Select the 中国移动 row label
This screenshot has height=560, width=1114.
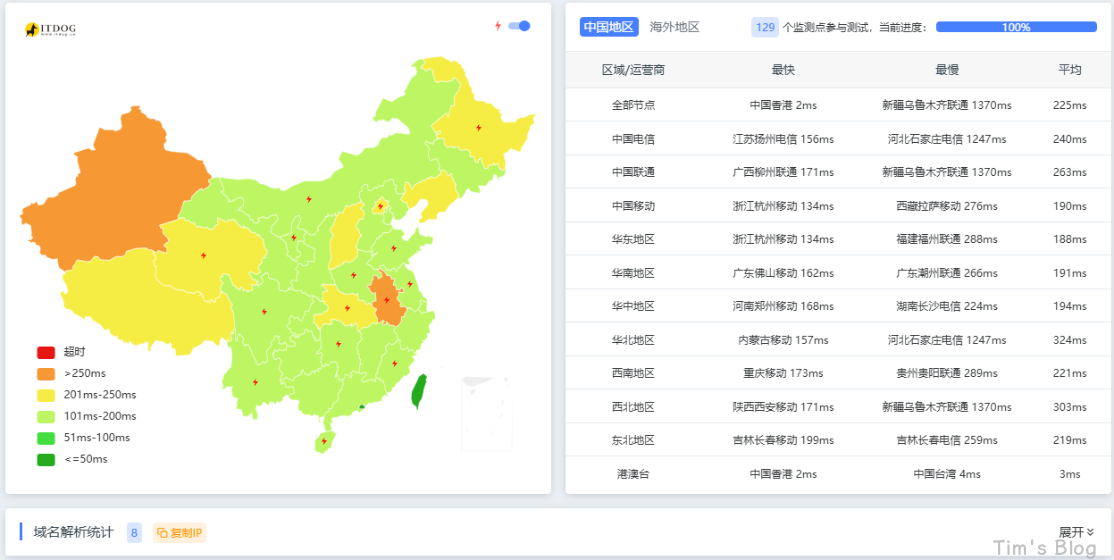click(x=634, y=206)
